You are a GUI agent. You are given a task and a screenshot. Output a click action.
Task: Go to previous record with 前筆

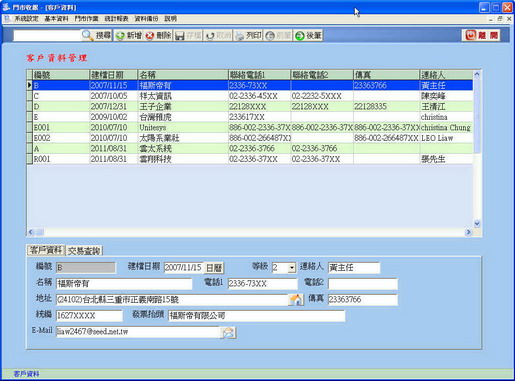point(278,35)
